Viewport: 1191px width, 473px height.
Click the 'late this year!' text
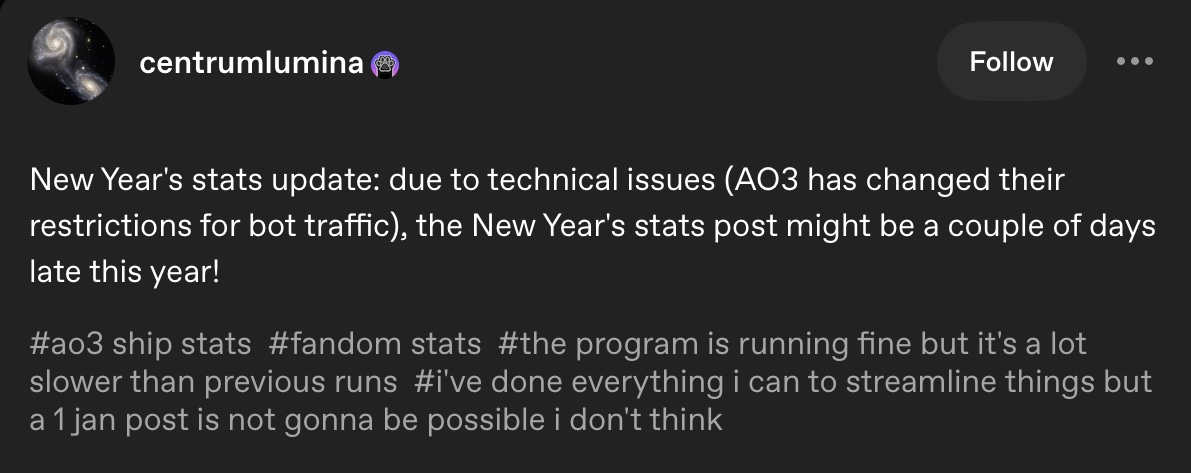click(124, 272)
